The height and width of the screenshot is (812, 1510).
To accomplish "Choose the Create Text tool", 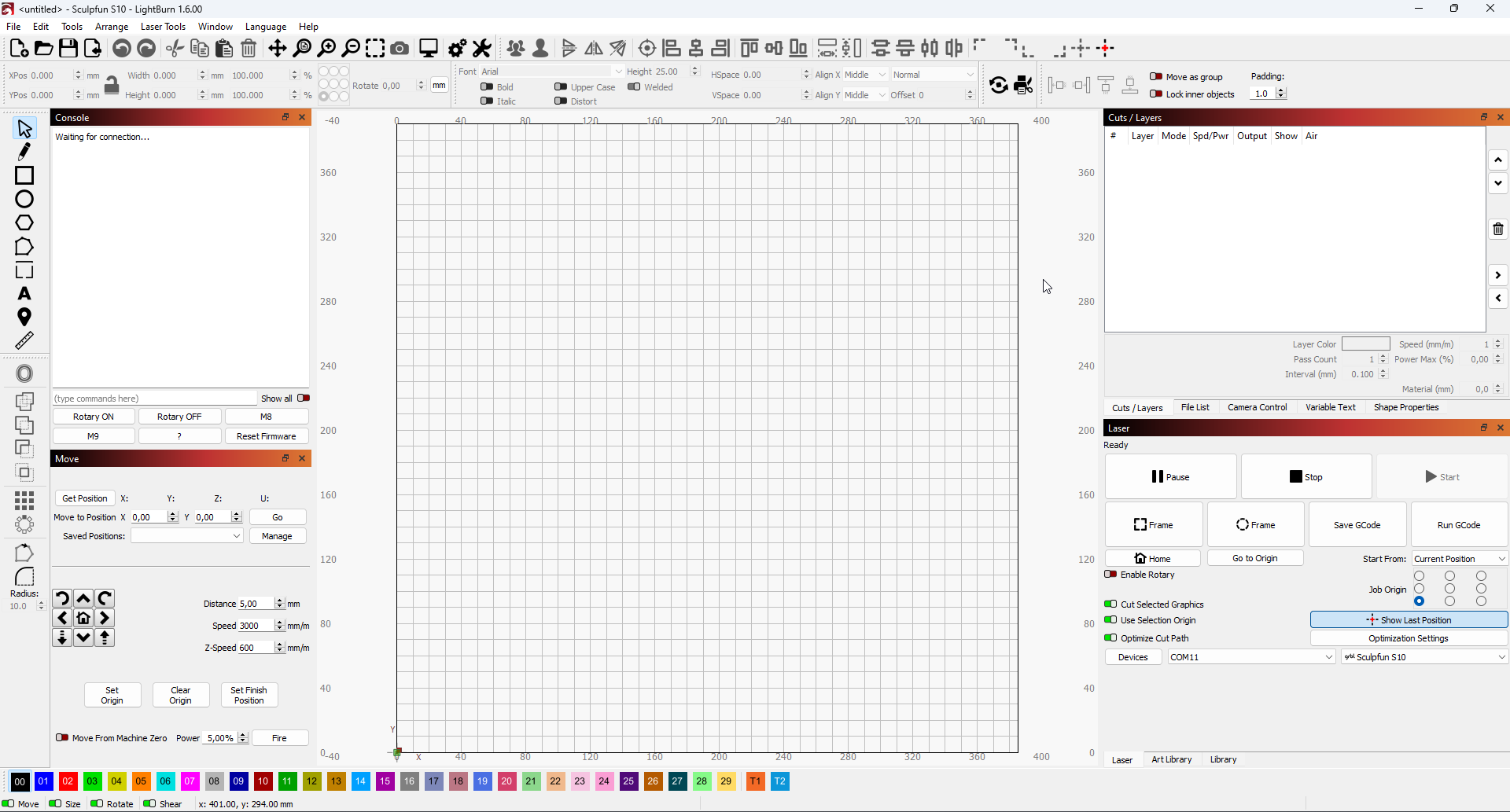I will click(x=24, y=294).
